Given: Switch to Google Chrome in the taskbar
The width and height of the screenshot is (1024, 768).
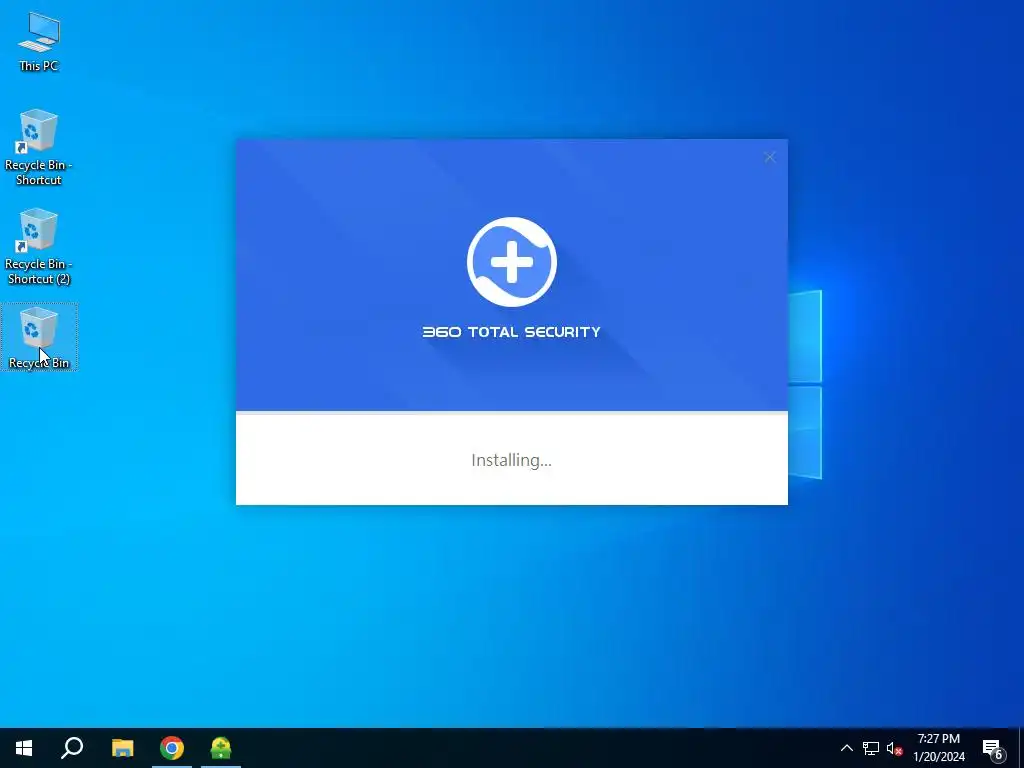Looking at the screenshot, I should point(172,748).
